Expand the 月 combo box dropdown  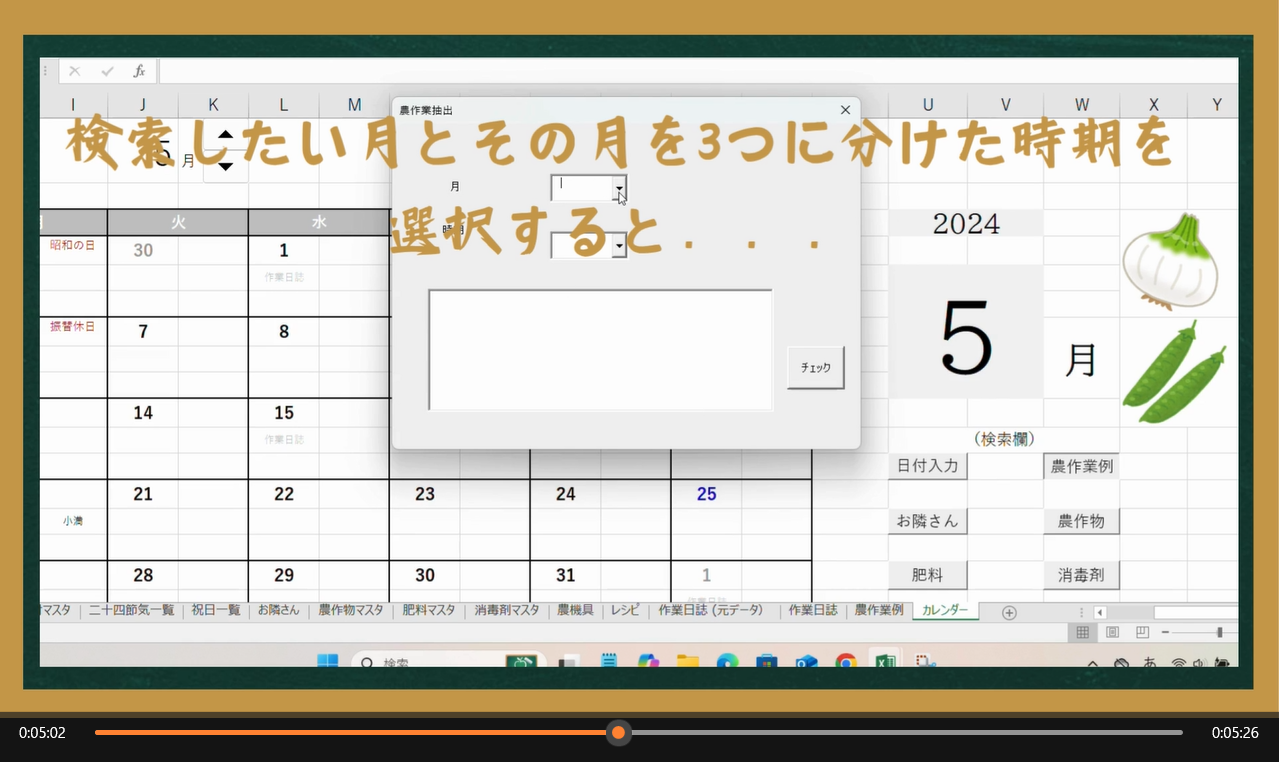[619, 187]
